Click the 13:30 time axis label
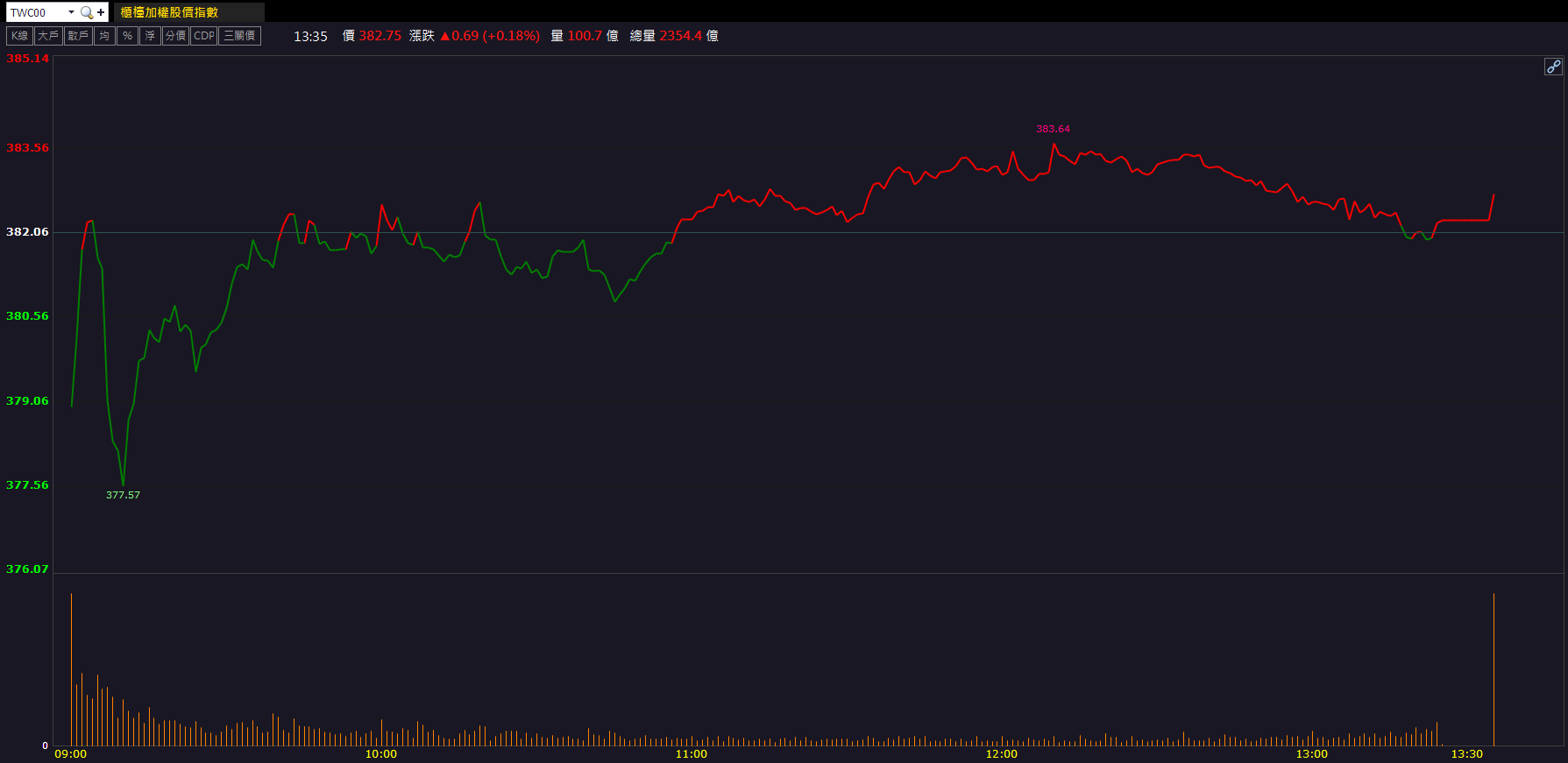 pos(1467,754)
